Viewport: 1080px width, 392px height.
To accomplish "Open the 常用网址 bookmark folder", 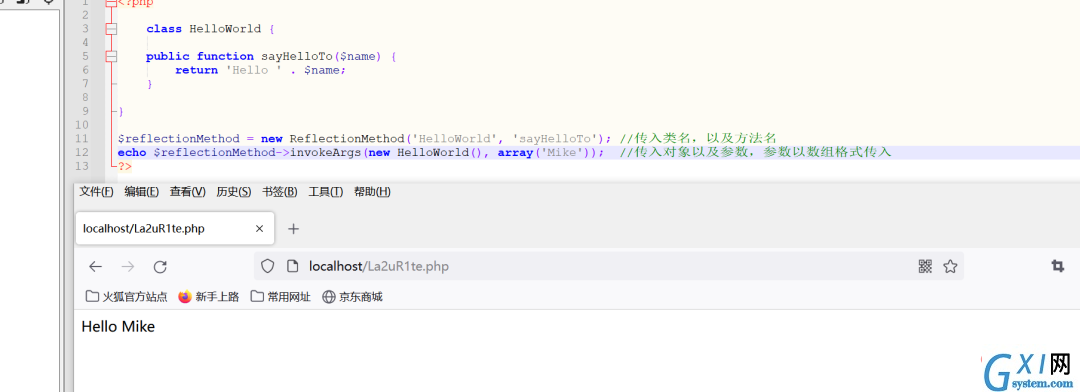I will [281, 297].
